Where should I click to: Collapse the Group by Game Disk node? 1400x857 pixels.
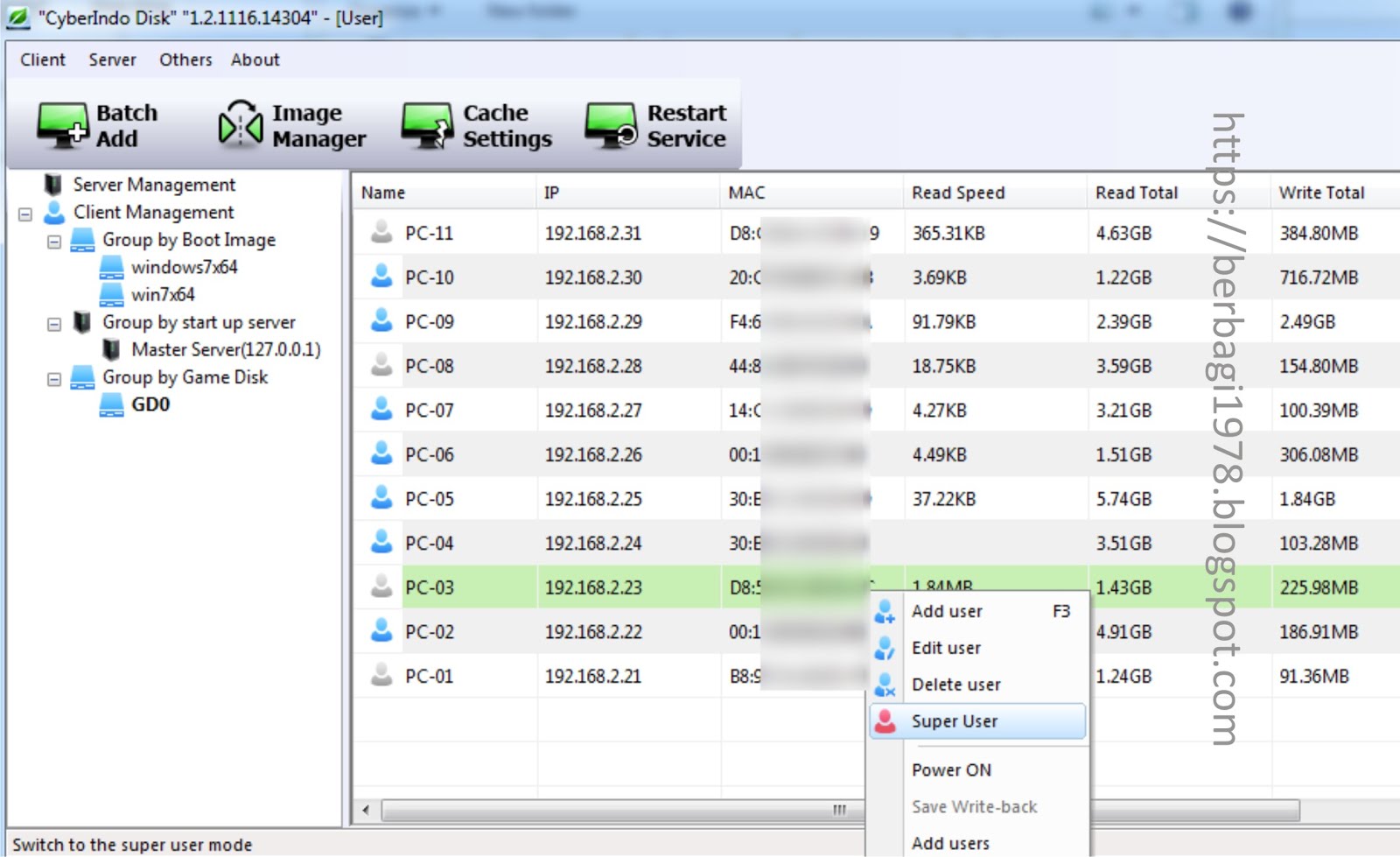pyautogui.click(x=54, y=379)
